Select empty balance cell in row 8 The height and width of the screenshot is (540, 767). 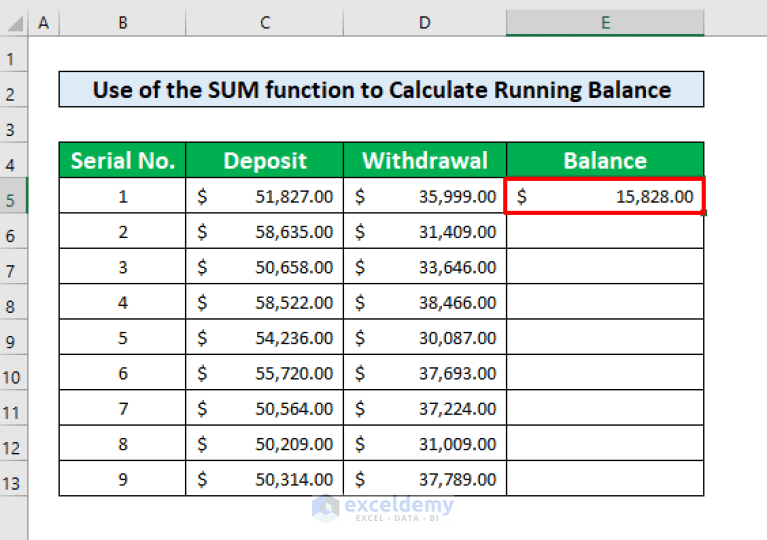pos(605,302)
